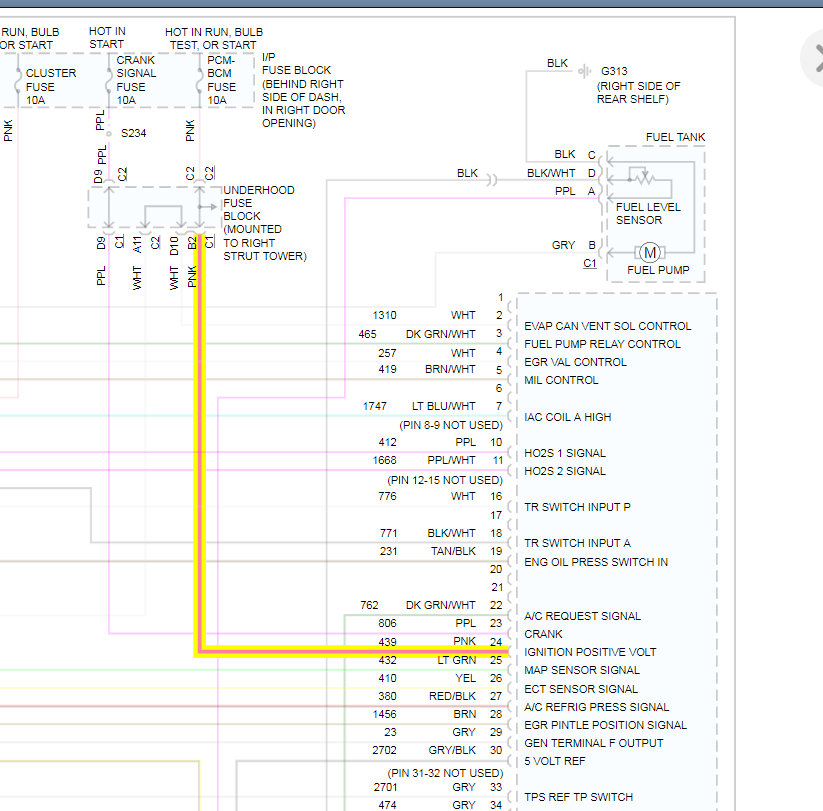Click TR SWITCH INPUT A text
This screenshot has height=811, width=823.
[x=577, y=543]
